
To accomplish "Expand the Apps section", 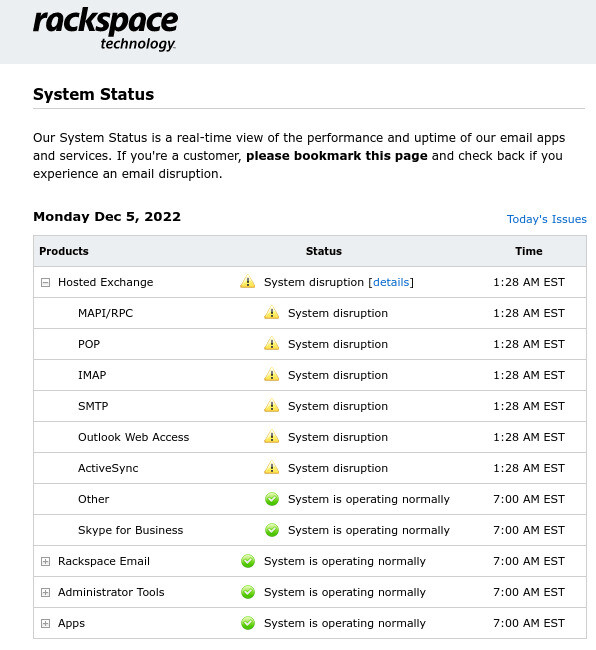I will click(45, 623).
